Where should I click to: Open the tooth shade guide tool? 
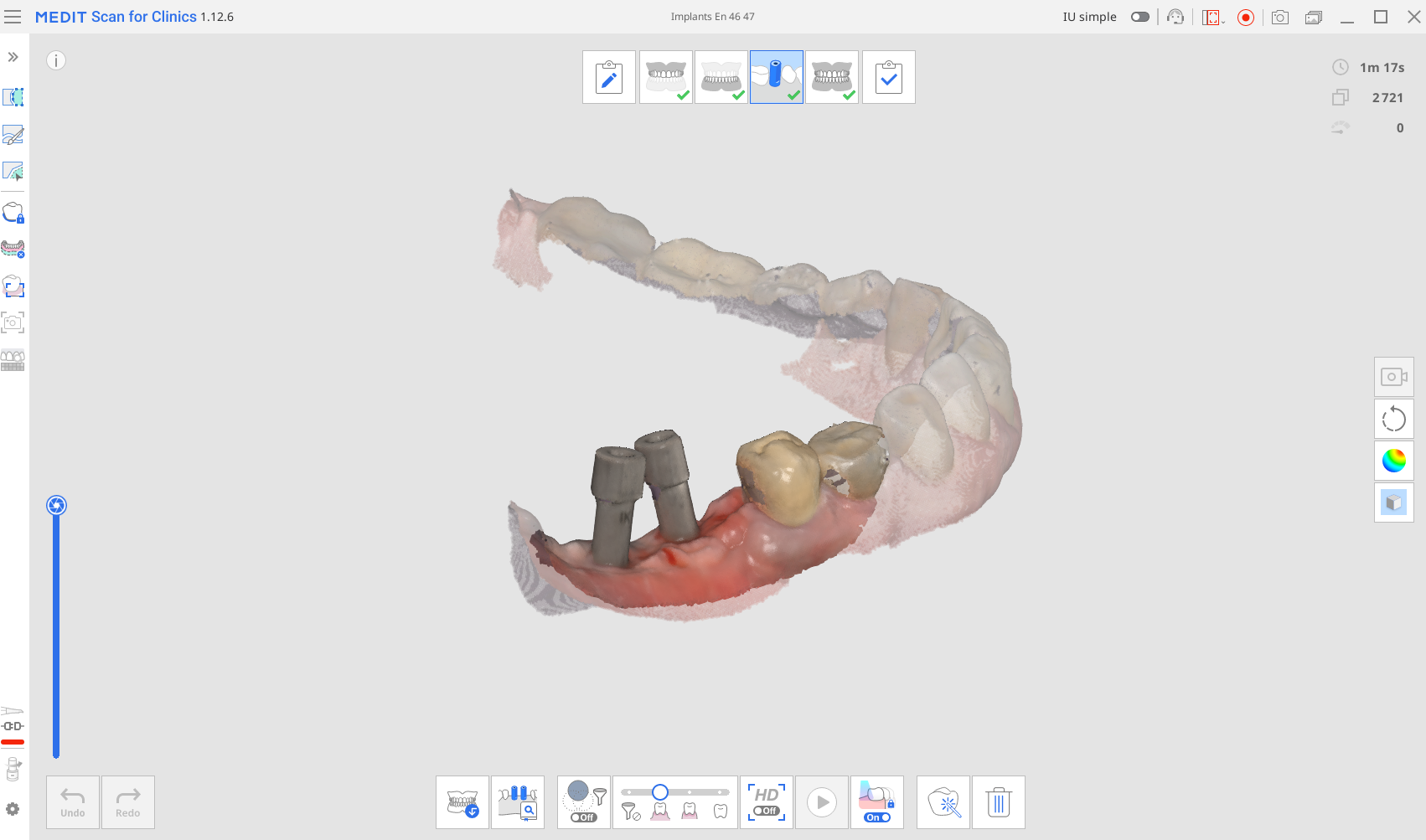point(13,360)
